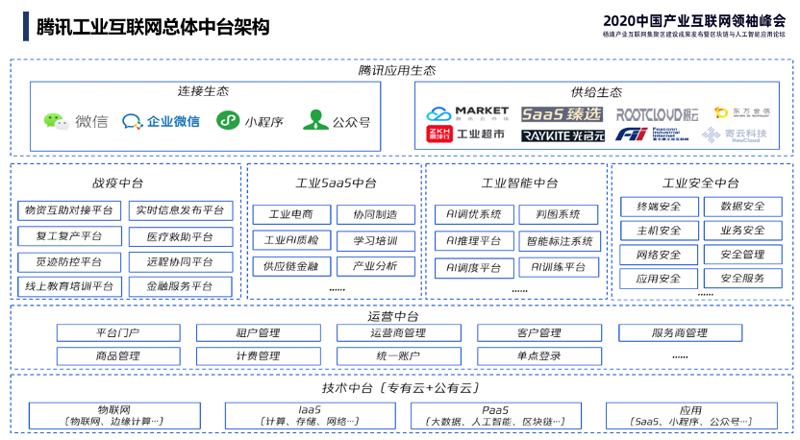Click the 寄云科技 logo

(734, 135)
